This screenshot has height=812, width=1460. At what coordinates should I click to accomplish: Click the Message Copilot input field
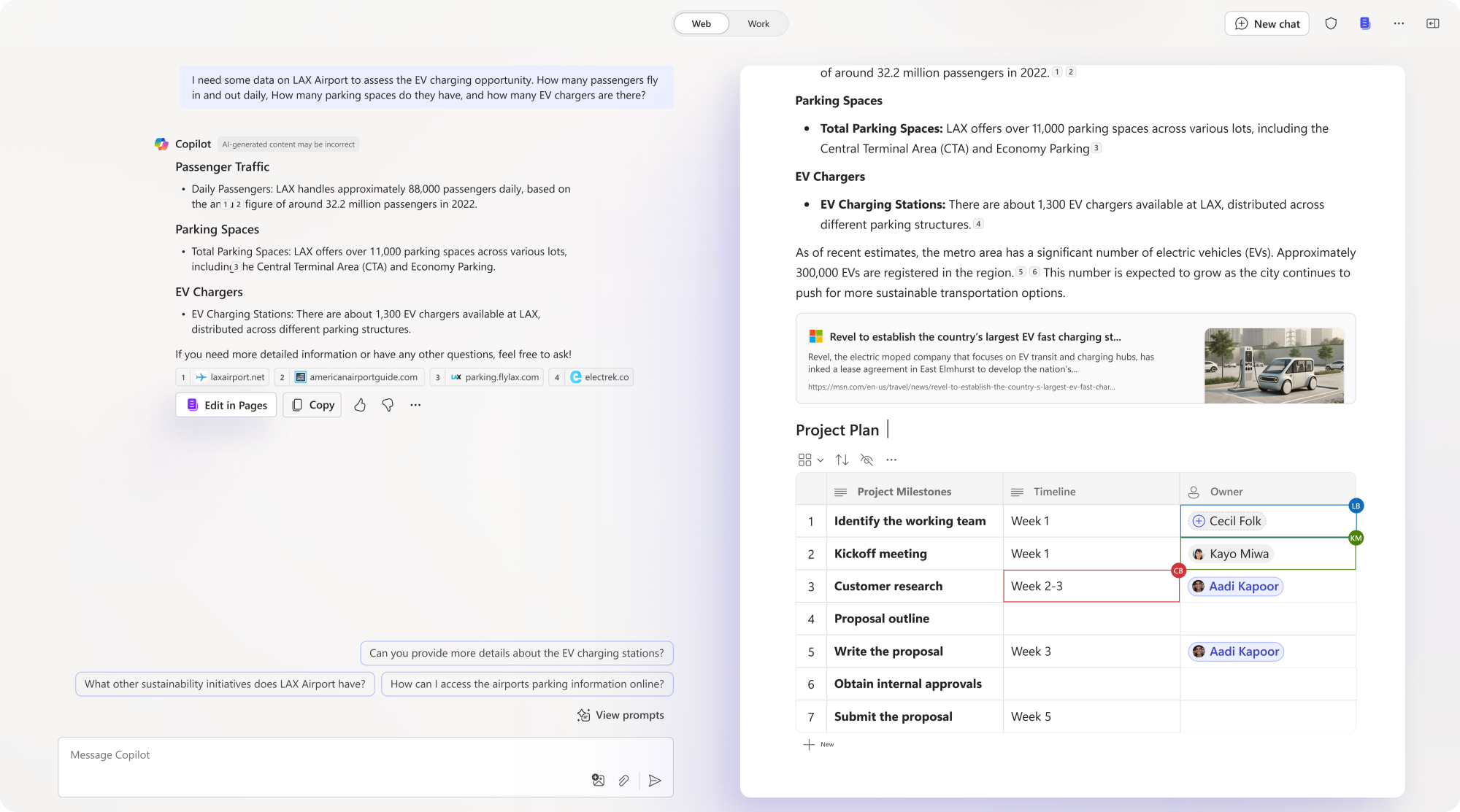pyautogui.click(x=365, y=755)
